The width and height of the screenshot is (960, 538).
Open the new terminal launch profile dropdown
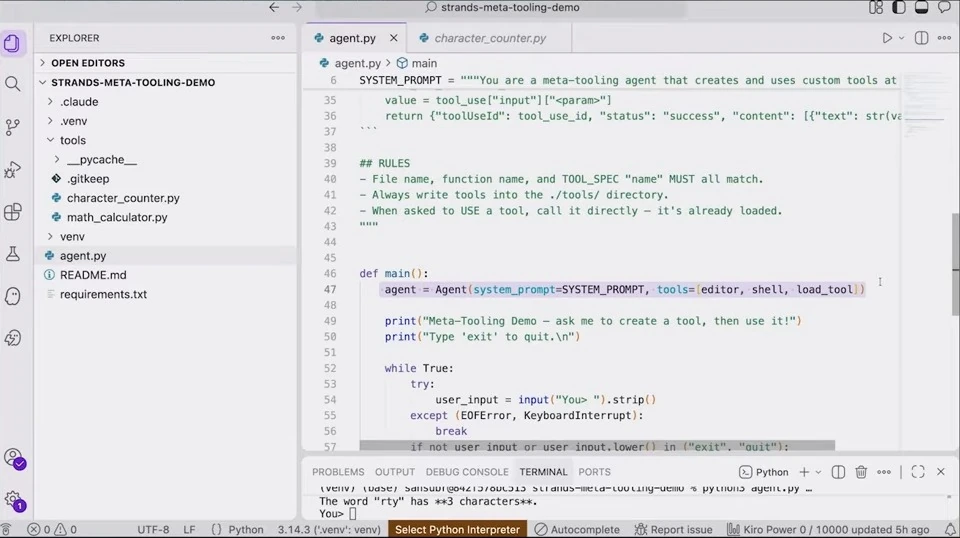tap(818, 472)
